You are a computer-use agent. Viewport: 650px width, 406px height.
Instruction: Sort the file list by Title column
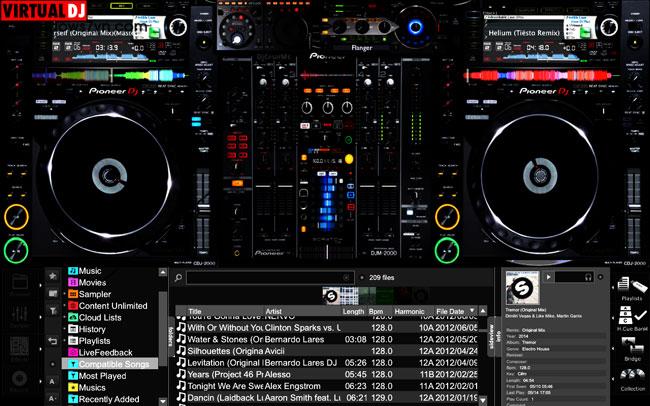coord(220,311)
